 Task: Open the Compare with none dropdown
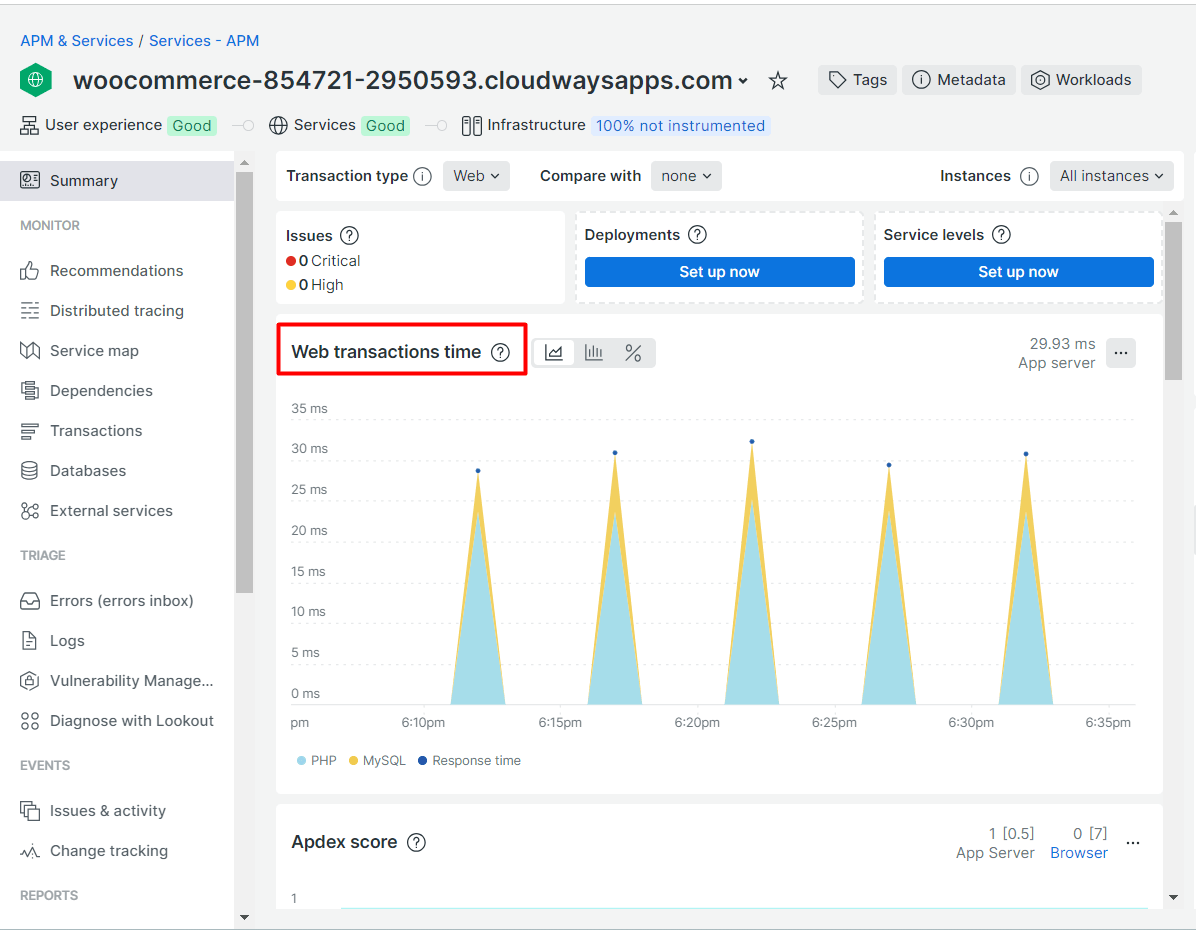686,176
